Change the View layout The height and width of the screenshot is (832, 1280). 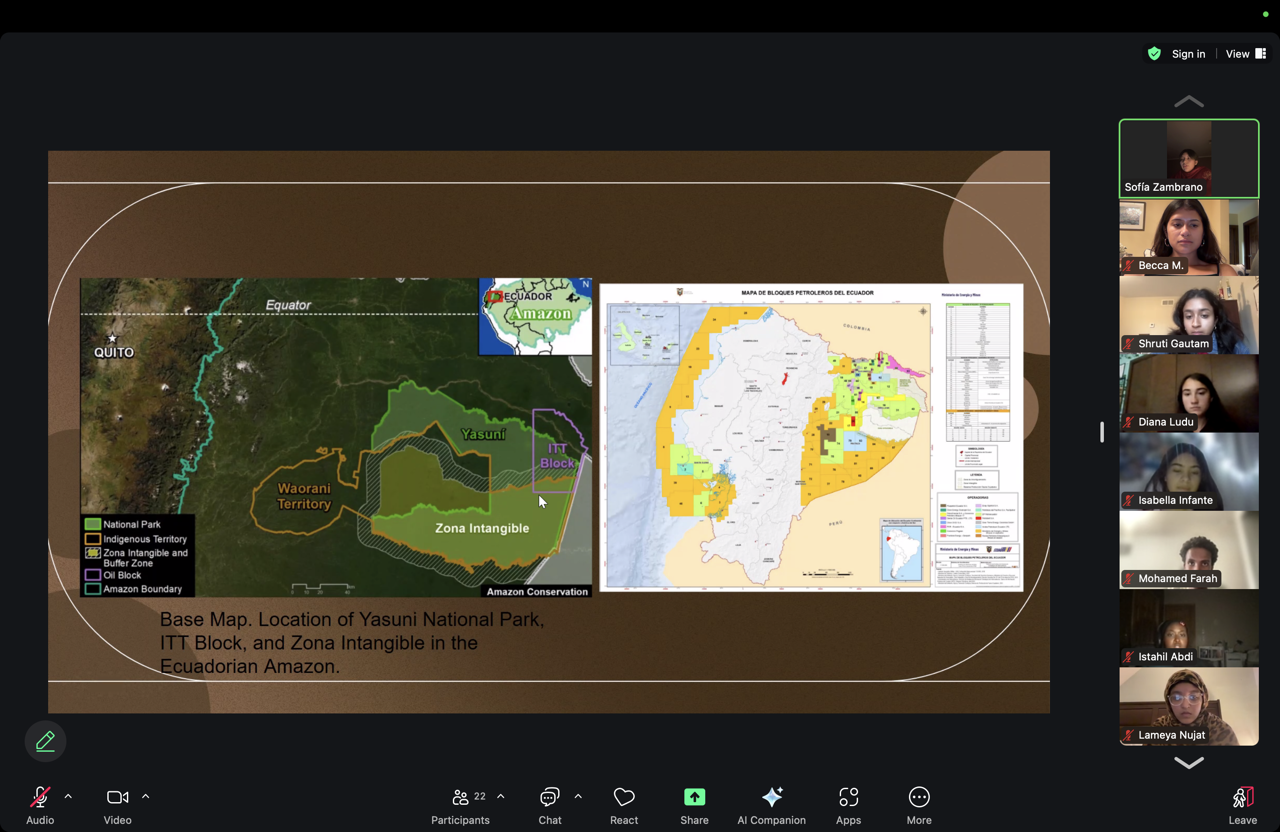[1245, 54]
